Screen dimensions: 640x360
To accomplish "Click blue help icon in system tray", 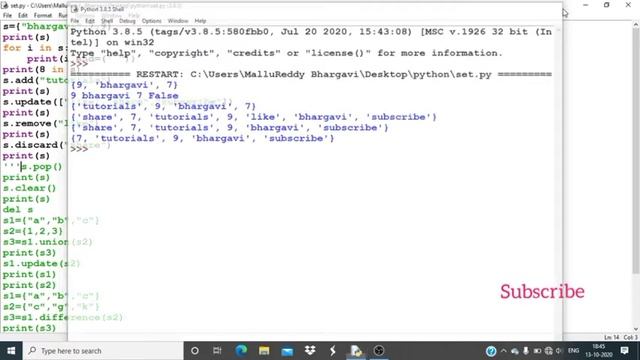I will (x=491, y=351).
